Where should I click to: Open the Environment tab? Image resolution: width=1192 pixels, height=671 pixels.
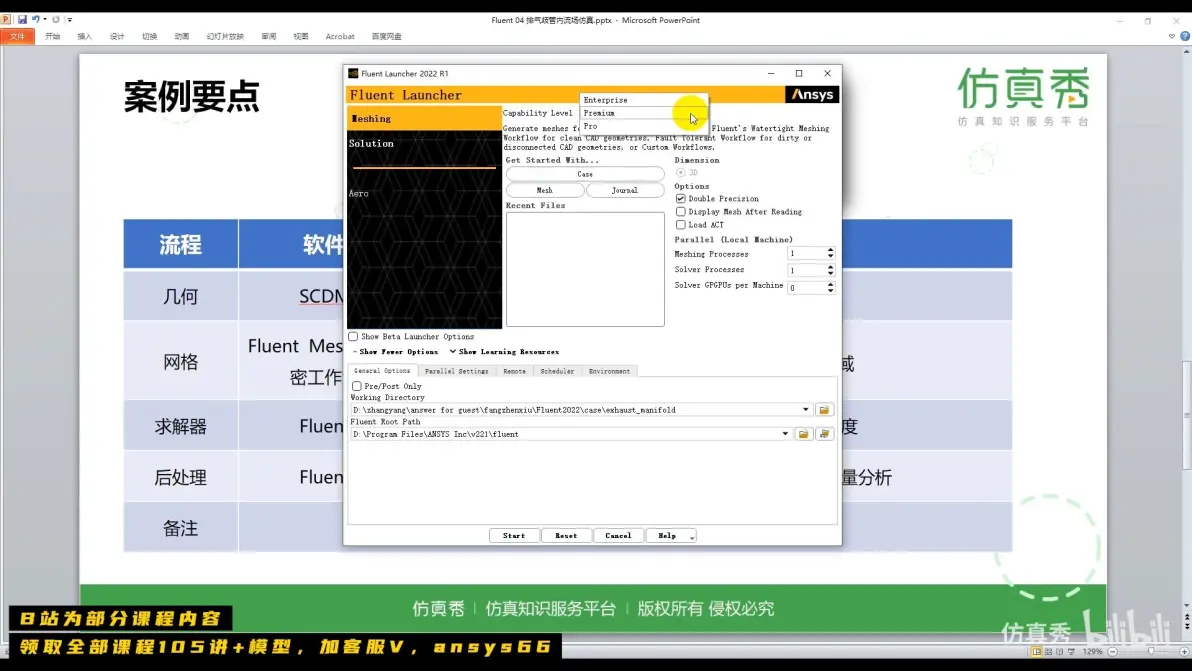(609, 372)
